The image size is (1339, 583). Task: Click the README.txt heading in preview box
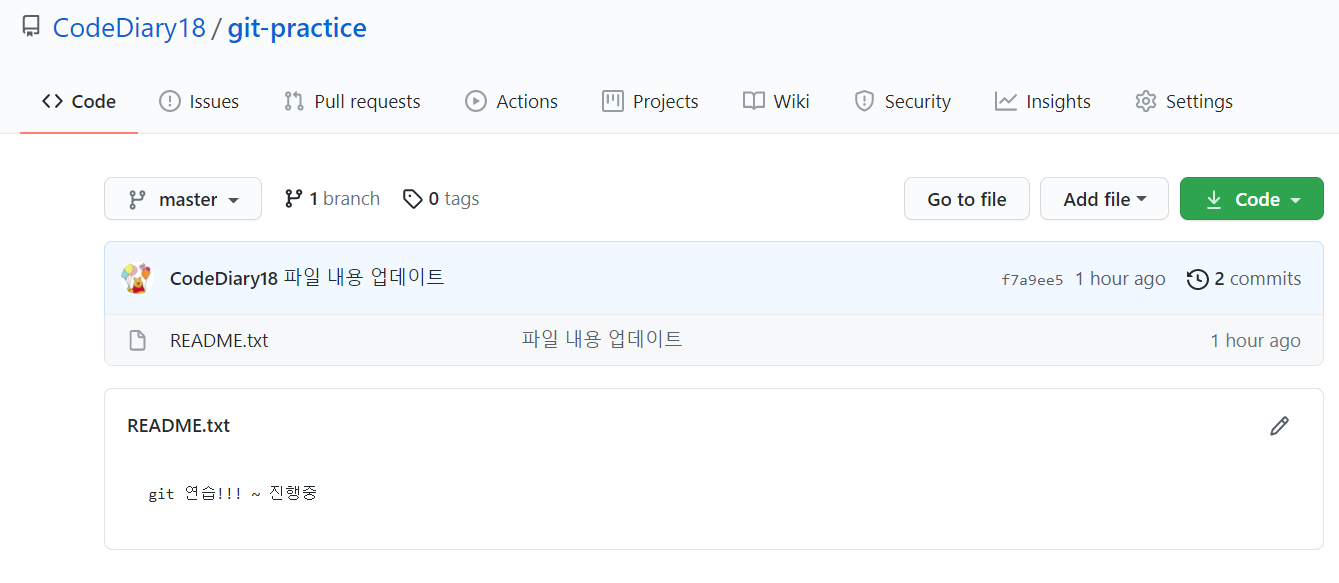pyautogui.click(x=179, y=425)
